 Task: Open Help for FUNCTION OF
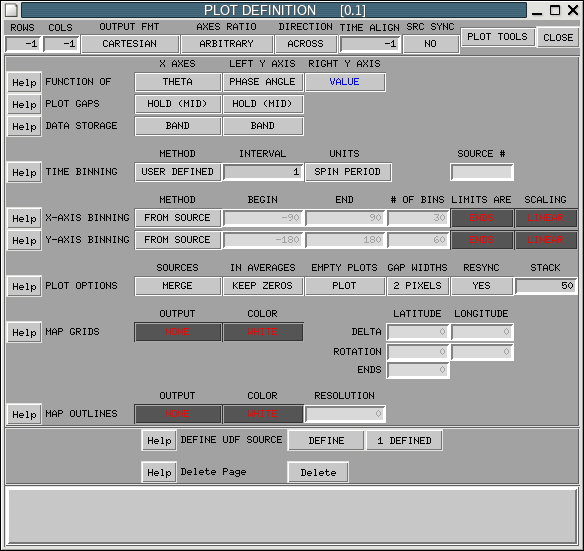click(x=24, y=82)
